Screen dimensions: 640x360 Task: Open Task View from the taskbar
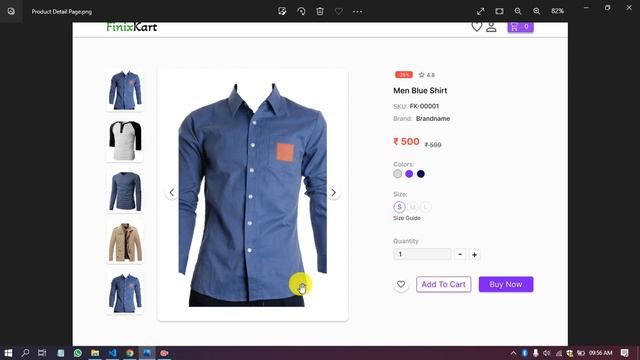pyautogui.click(x=42, y=353)
